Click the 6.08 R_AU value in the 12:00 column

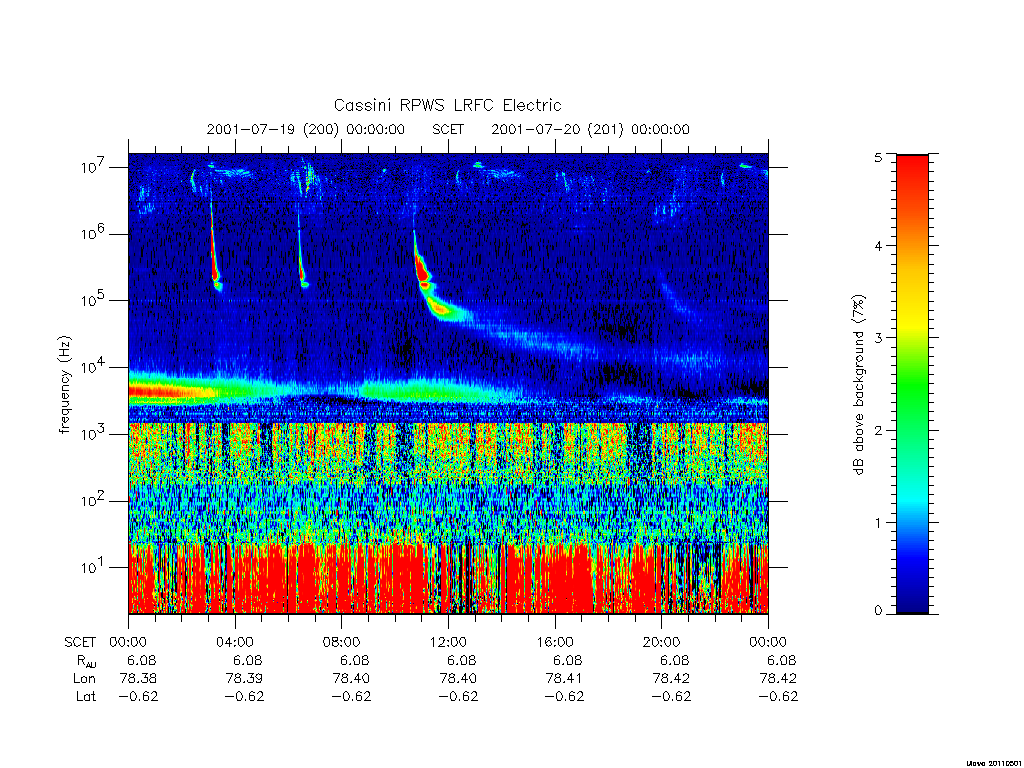[462, 660]
